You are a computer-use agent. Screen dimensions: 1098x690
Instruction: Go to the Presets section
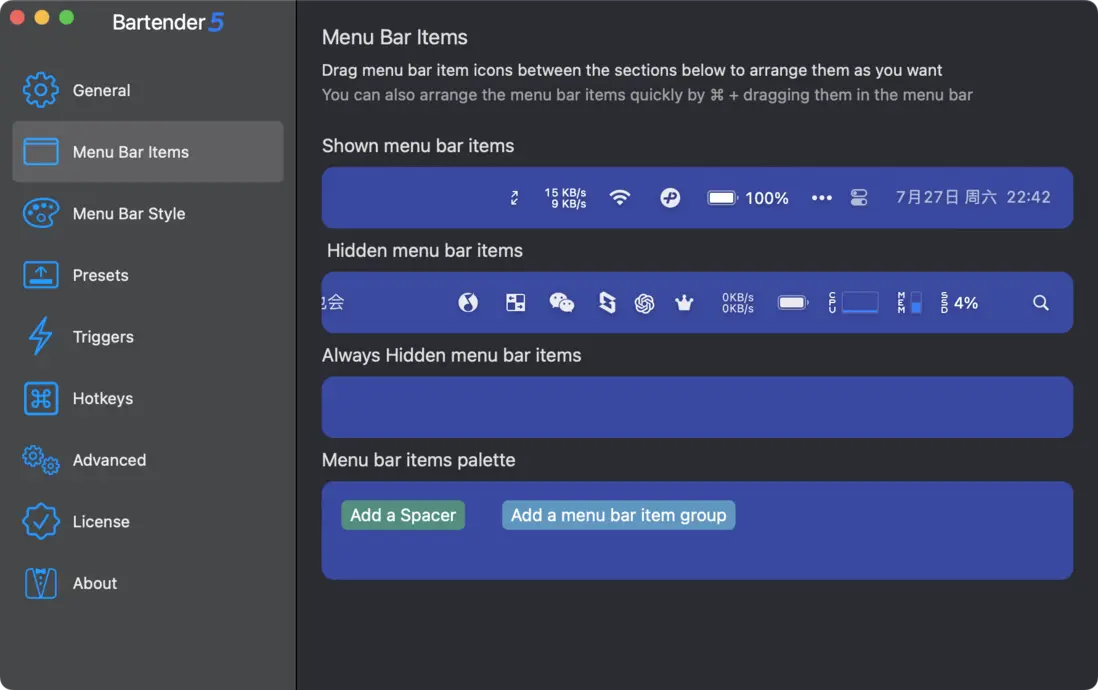click(100, 275)
